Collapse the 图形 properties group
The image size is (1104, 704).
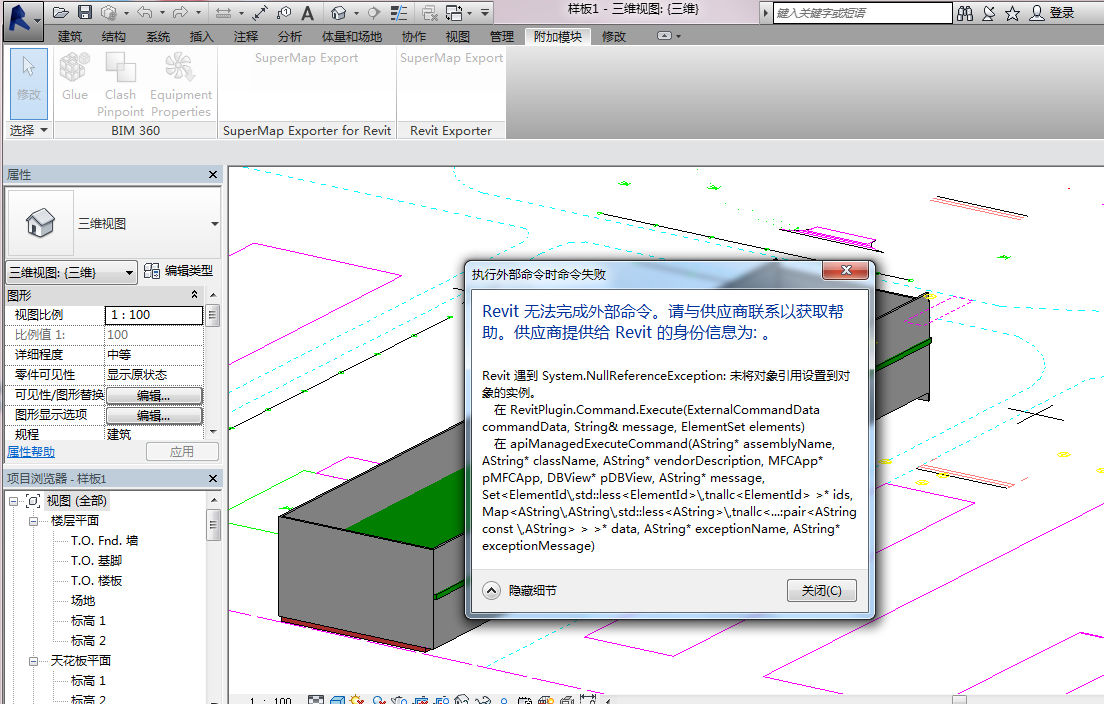194,294
